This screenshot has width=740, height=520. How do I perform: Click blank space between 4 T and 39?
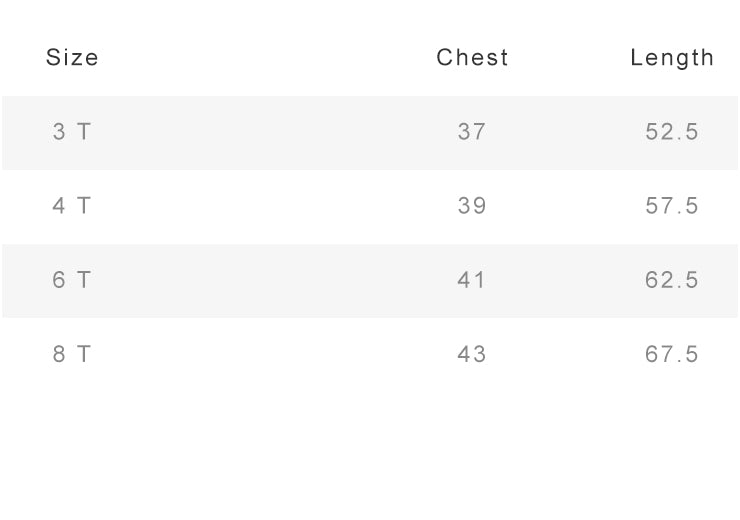[270, 206]
